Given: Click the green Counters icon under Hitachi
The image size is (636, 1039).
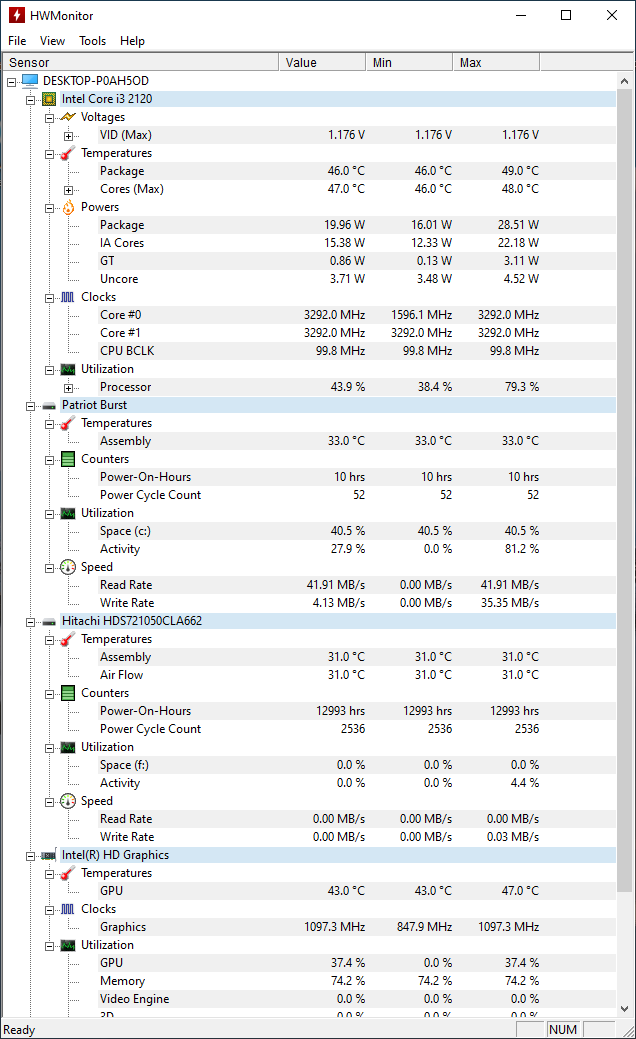Looking at the screenshot, I should 68,693.
